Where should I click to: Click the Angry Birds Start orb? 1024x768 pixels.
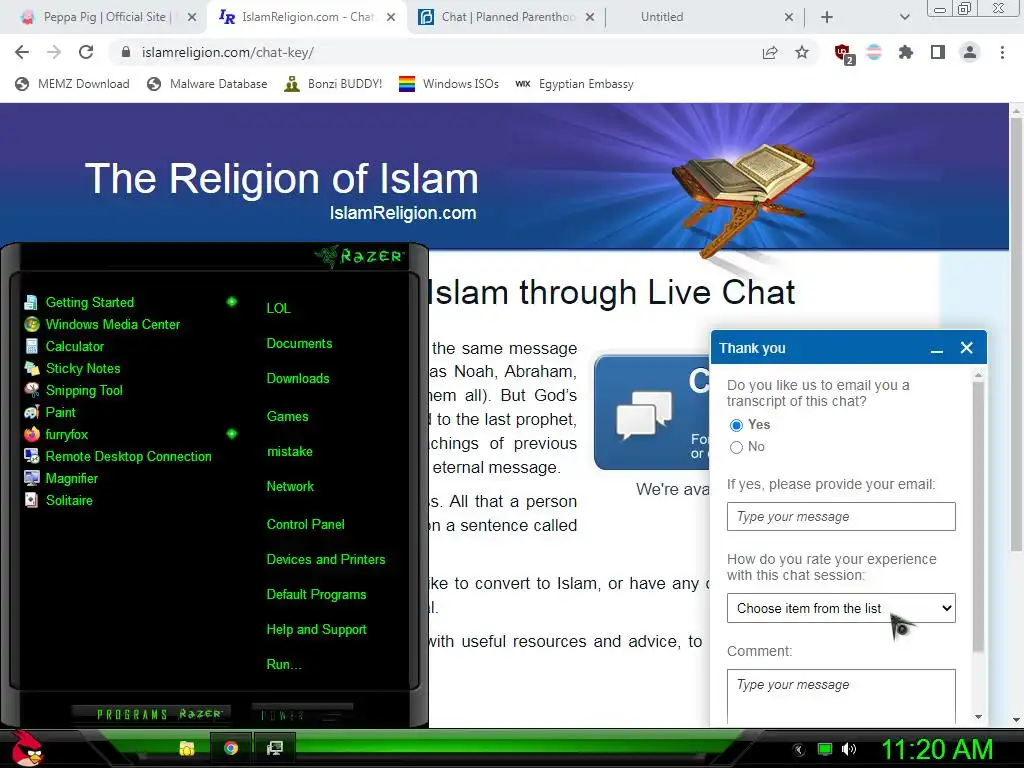point(27,748)
